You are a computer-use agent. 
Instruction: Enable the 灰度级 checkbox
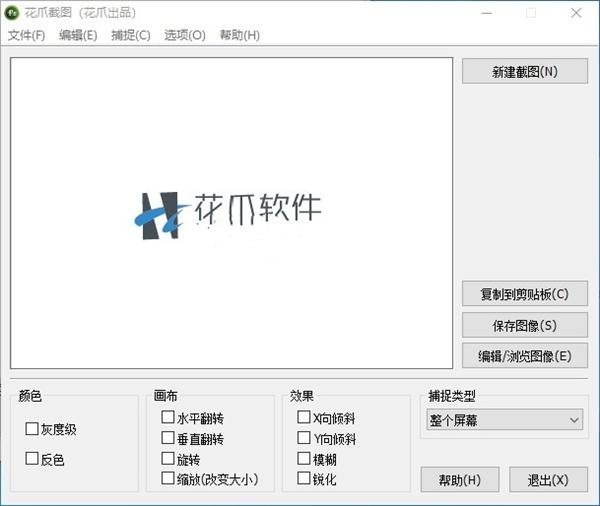[x=32, y=429]
